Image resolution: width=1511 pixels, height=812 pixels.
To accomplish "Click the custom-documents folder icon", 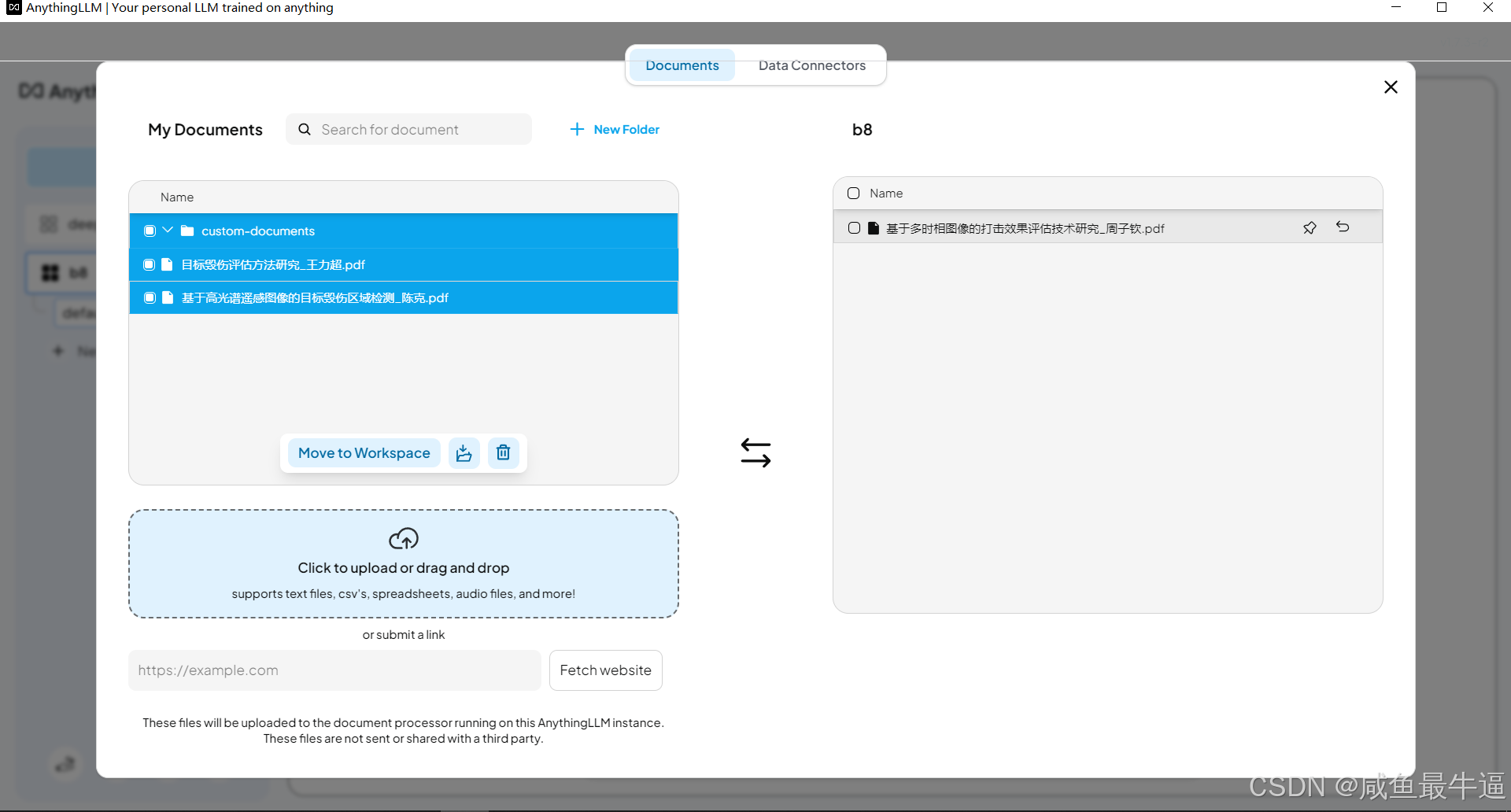I will [187, 231].
